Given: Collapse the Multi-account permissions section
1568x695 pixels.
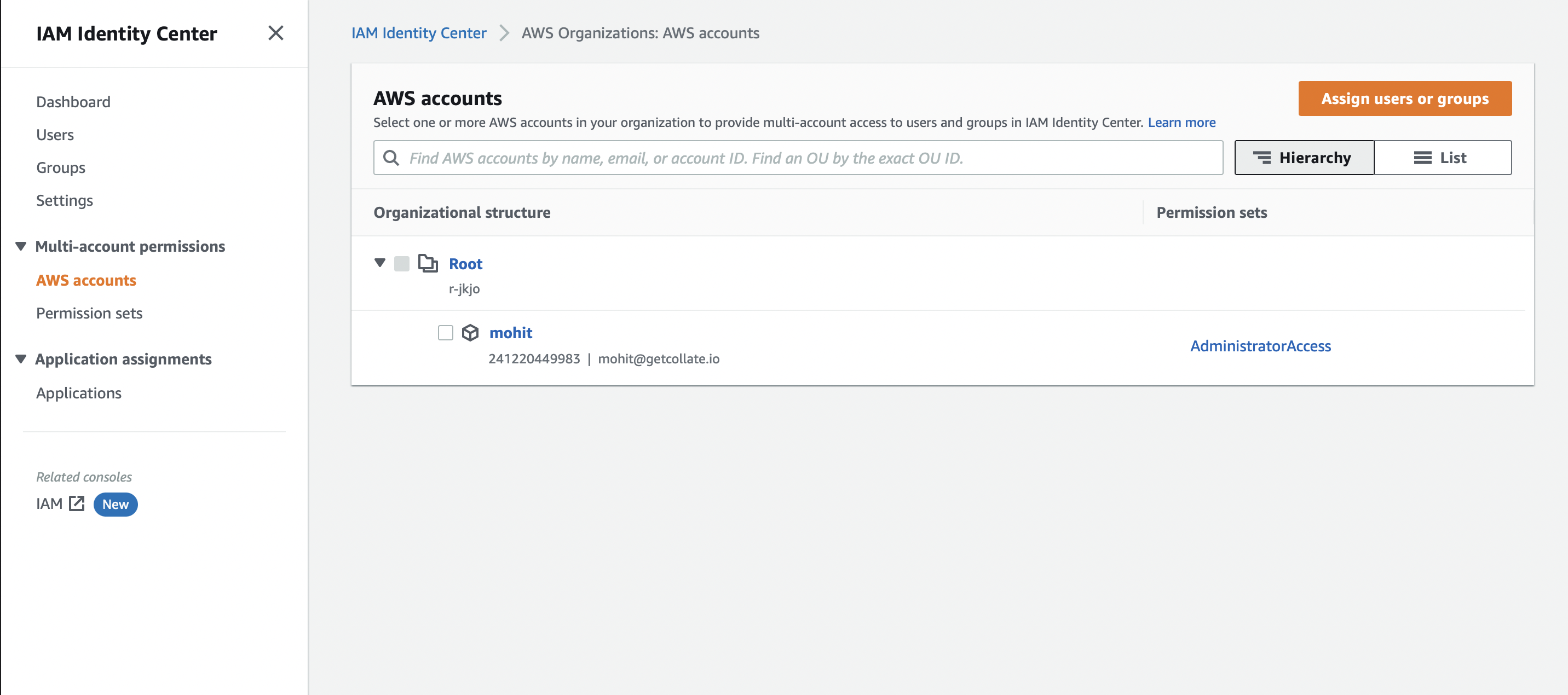Looking at the screenshot, I should pos(20,246).
